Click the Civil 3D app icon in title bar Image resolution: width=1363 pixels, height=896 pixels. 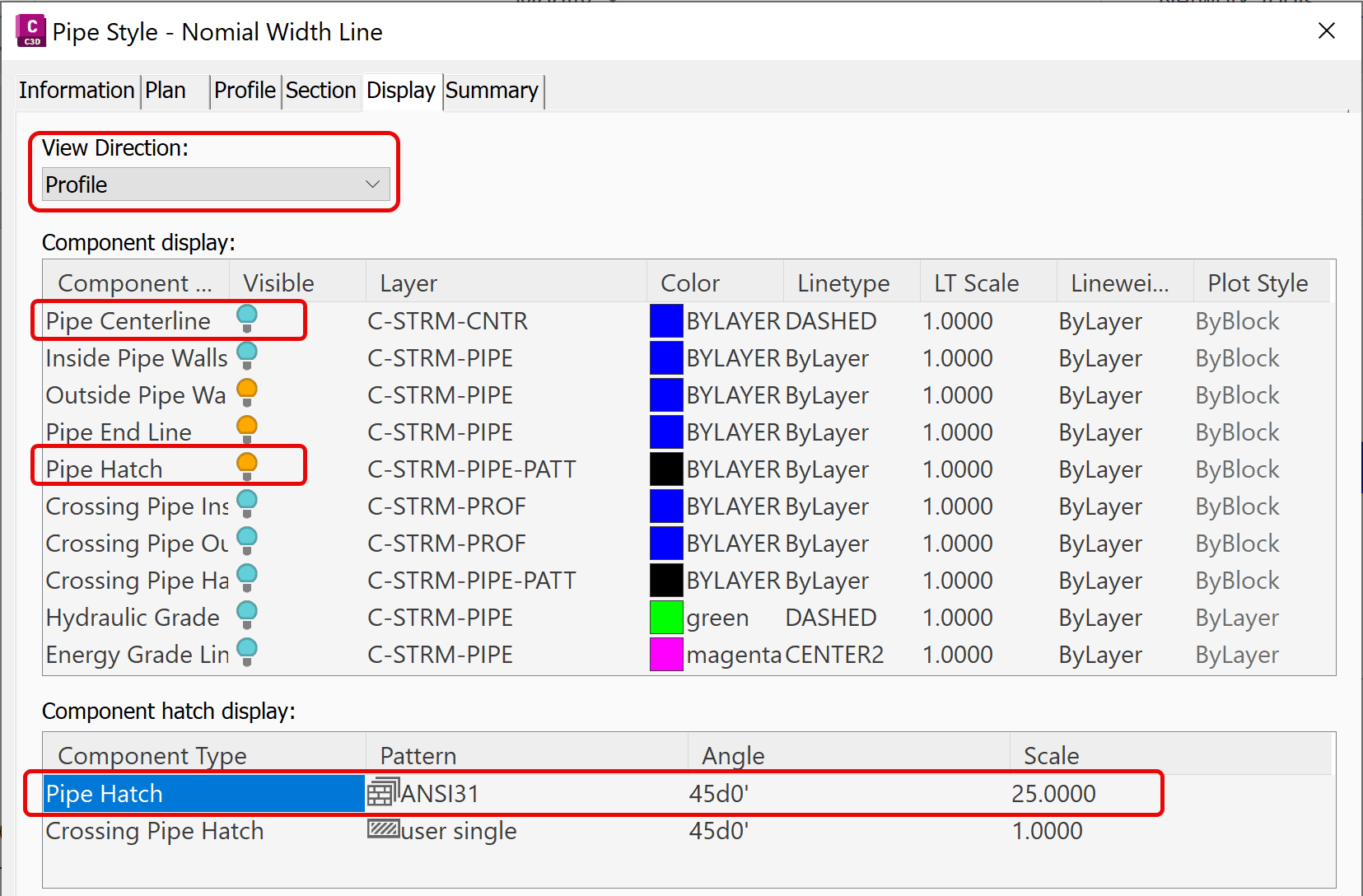pyautogui.click(x=31, y=31)
